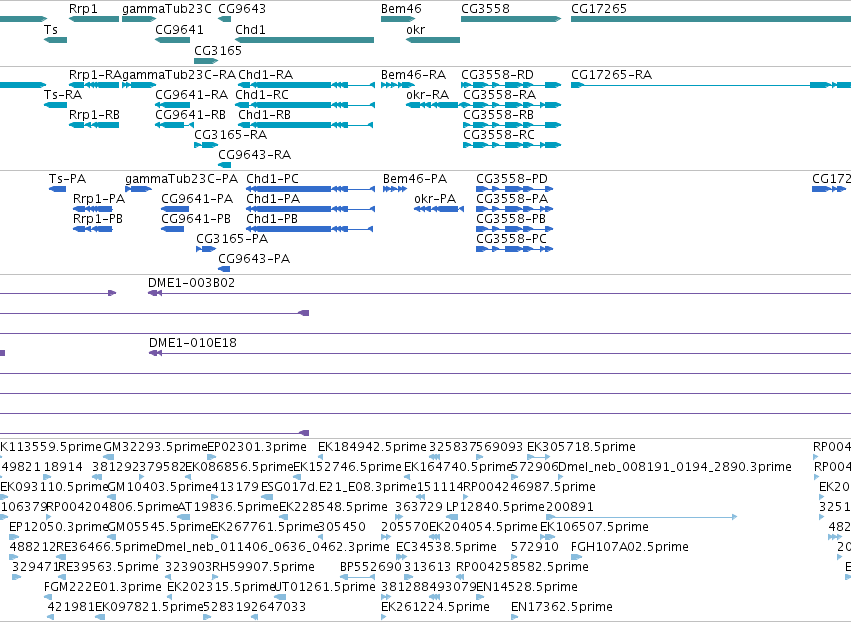Open the Bem46-RA transcript label
Viewport: 851px width, 622px height.
click(413, 74)
